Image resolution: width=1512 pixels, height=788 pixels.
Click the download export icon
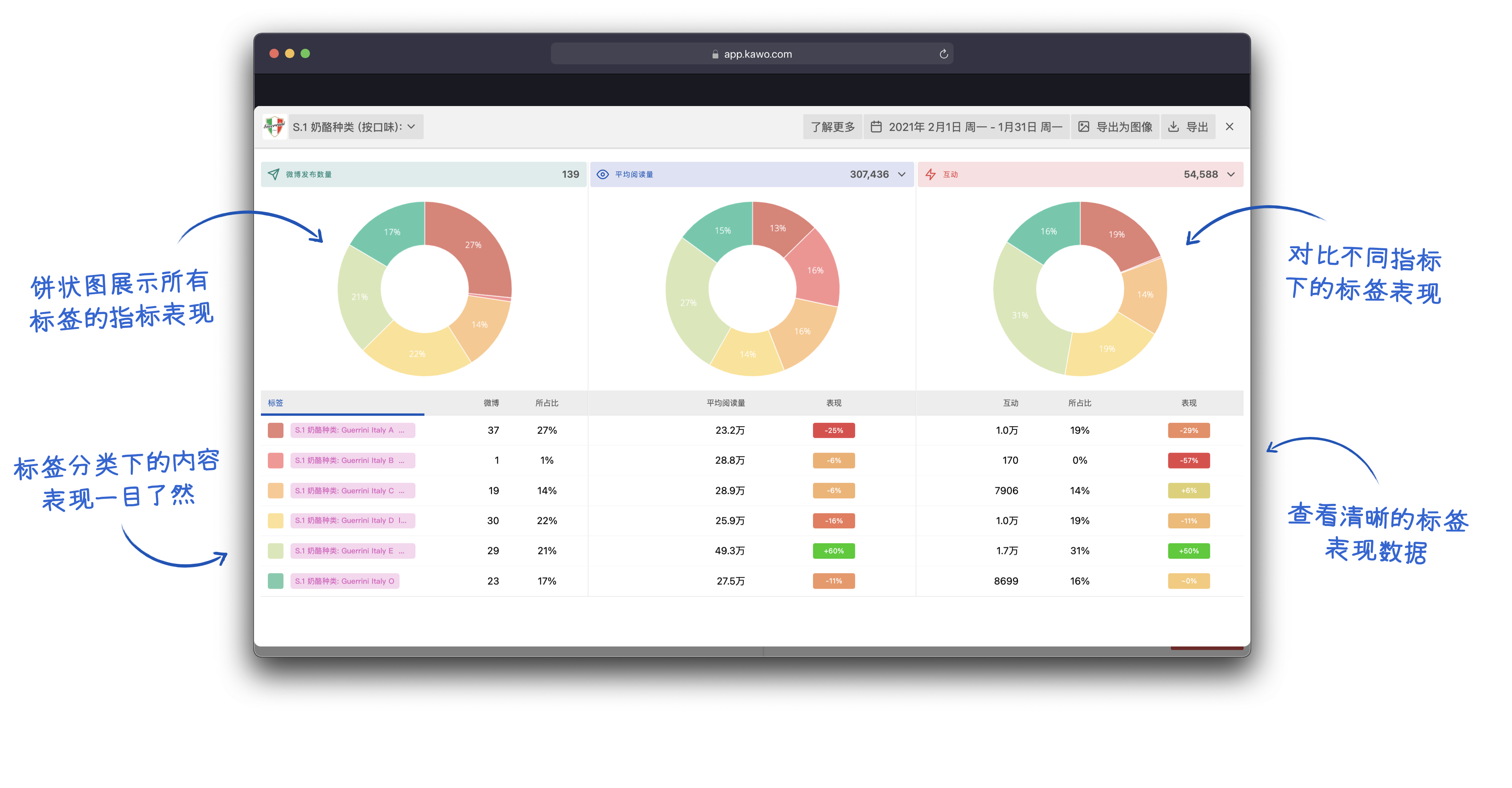1173,127
